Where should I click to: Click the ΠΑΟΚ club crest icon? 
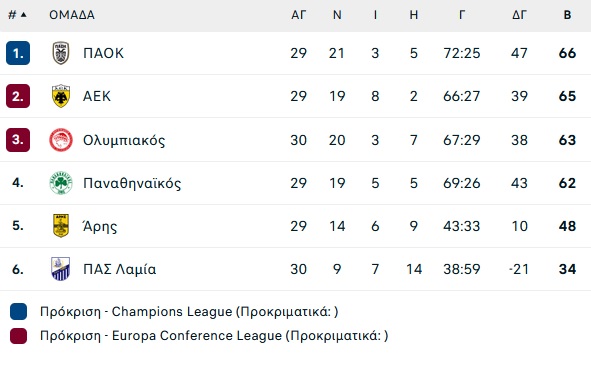pos(61,53)
